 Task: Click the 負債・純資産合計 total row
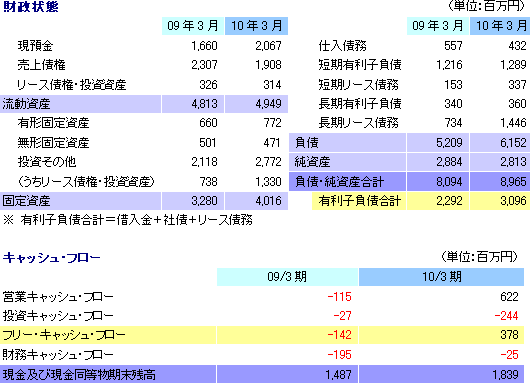click(409, 182)
